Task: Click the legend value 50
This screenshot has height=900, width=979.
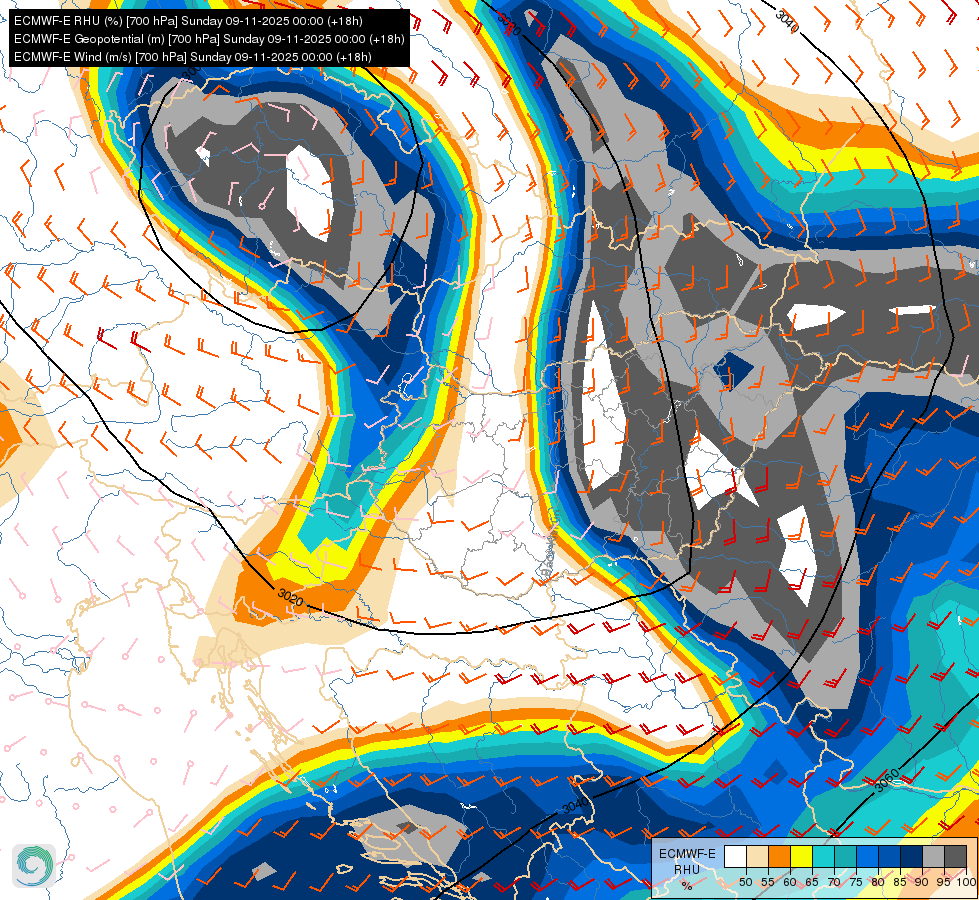Action: [745, 882]
